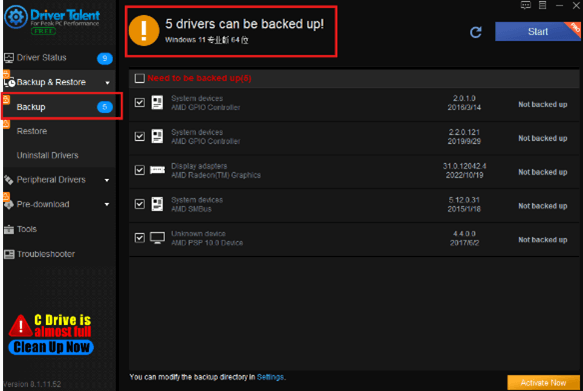Click the Clean Up Now button
The height and width of the screenshot is (391, 583).
pos(51,347)
